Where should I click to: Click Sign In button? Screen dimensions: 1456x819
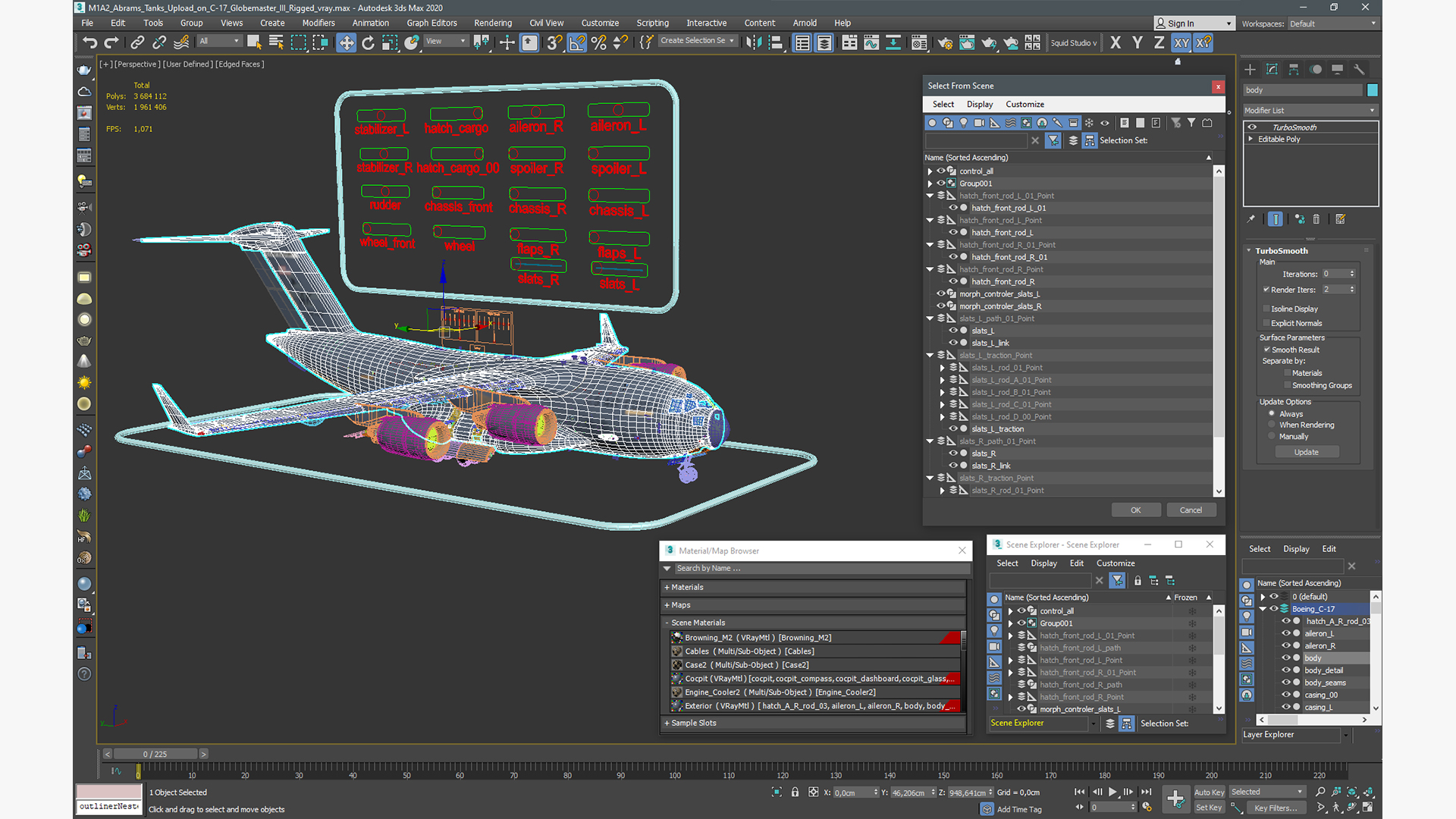pyautogui.click(x=1194, y=24)
